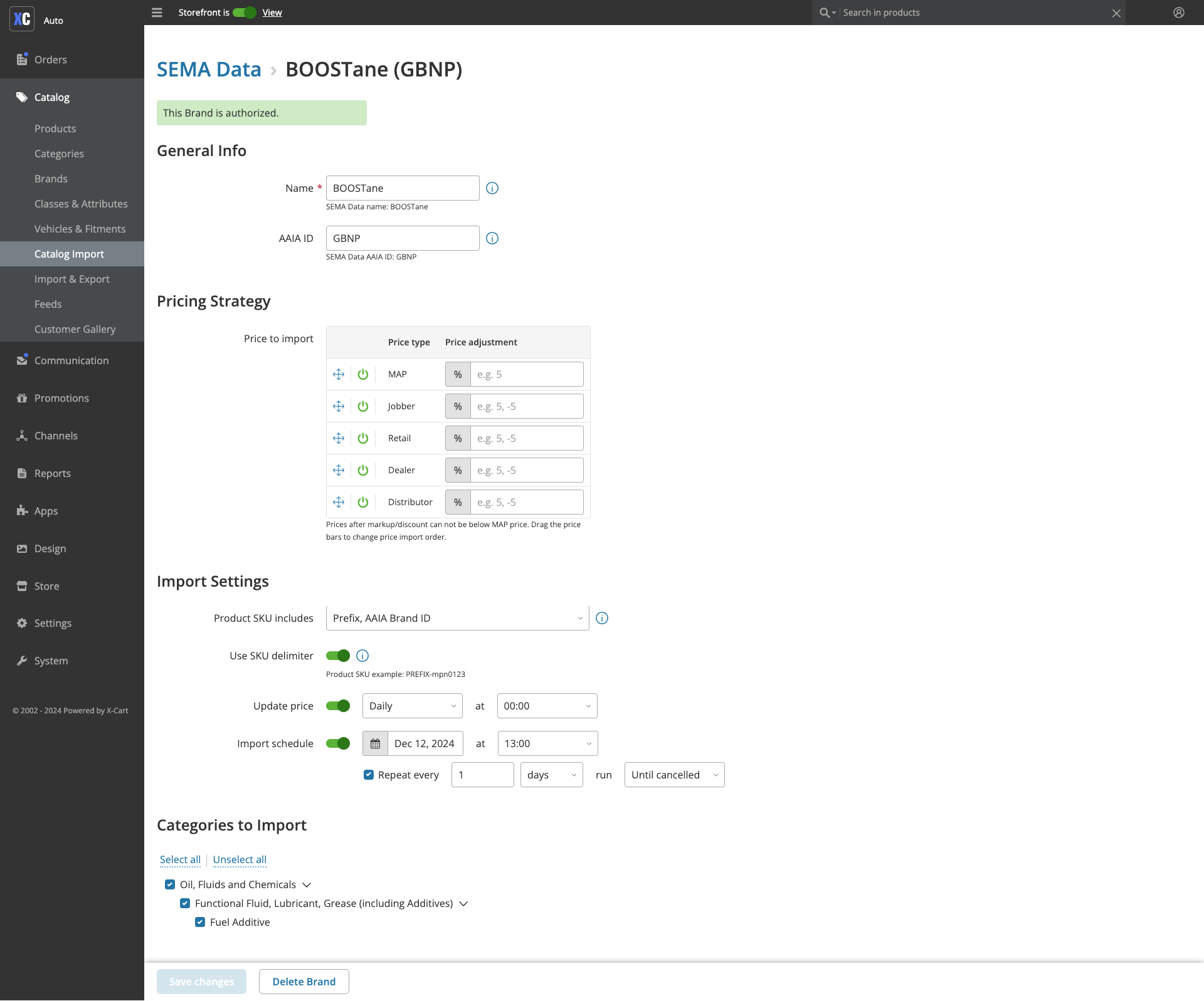Toggle the Retail price power icon

(363, 438)
